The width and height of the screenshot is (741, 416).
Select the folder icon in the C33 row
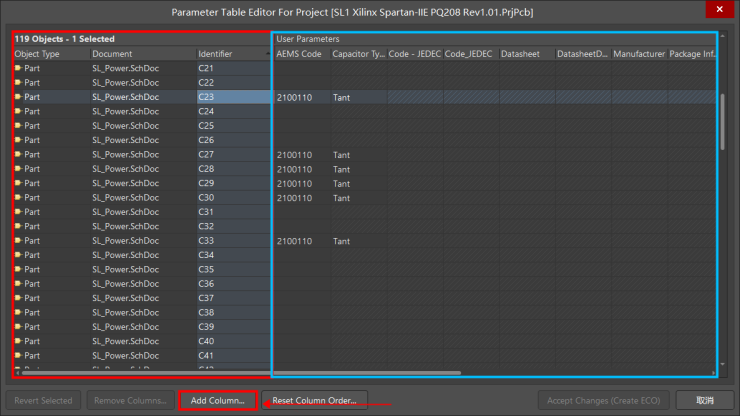coord(18,241)
